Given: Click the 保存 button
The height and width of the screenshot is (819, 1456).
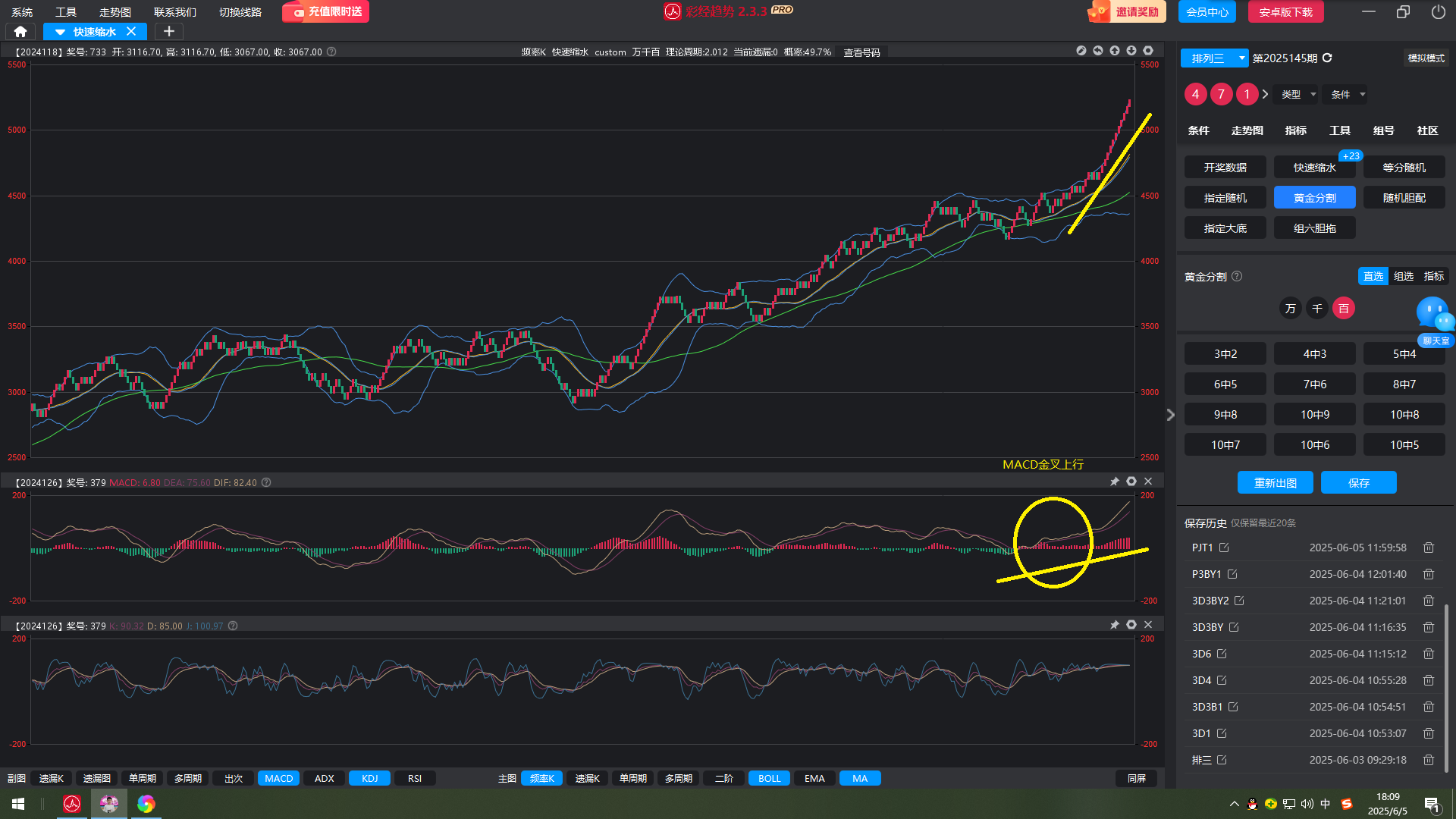Looking at the screenshot, I should tap(1359, 482).
